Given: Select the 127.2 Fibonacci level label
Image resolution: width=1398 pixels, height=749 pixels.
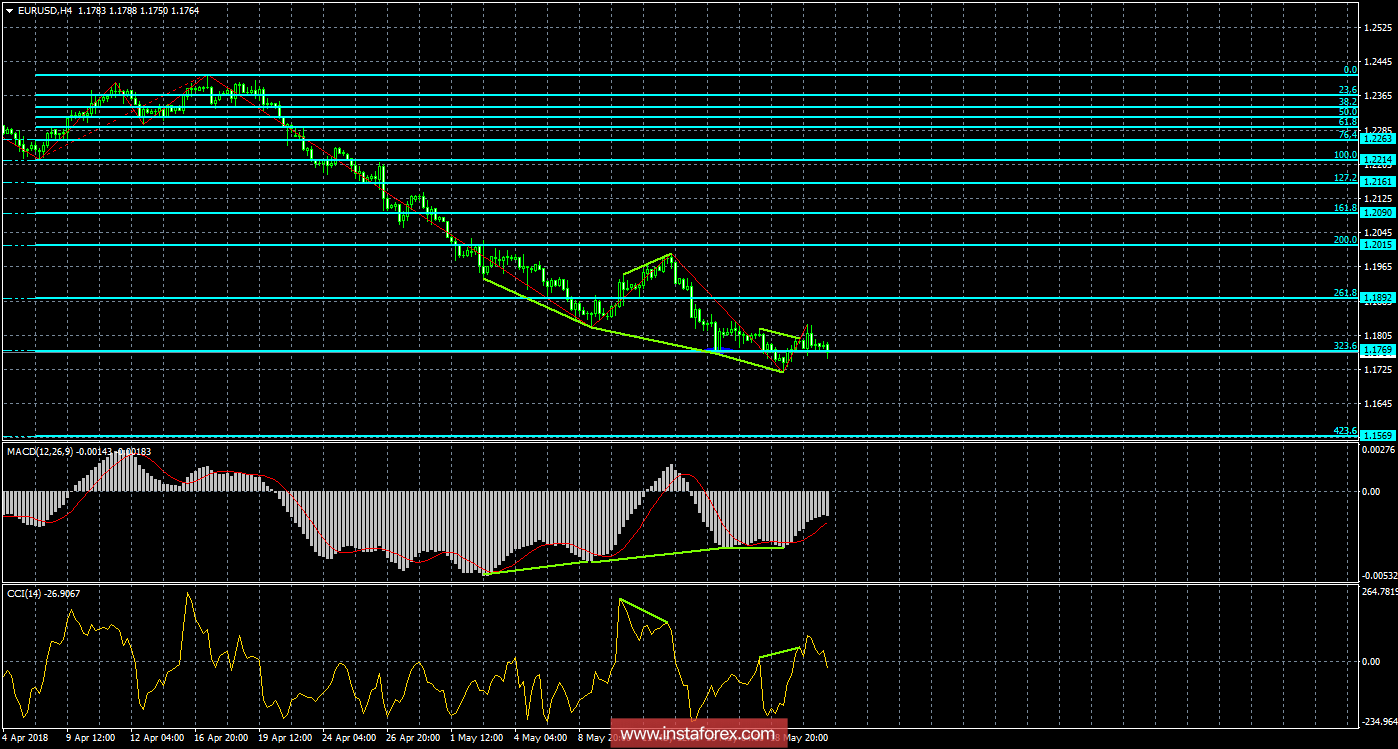Looking at the screenshot, I should (x=1345, y=177).
